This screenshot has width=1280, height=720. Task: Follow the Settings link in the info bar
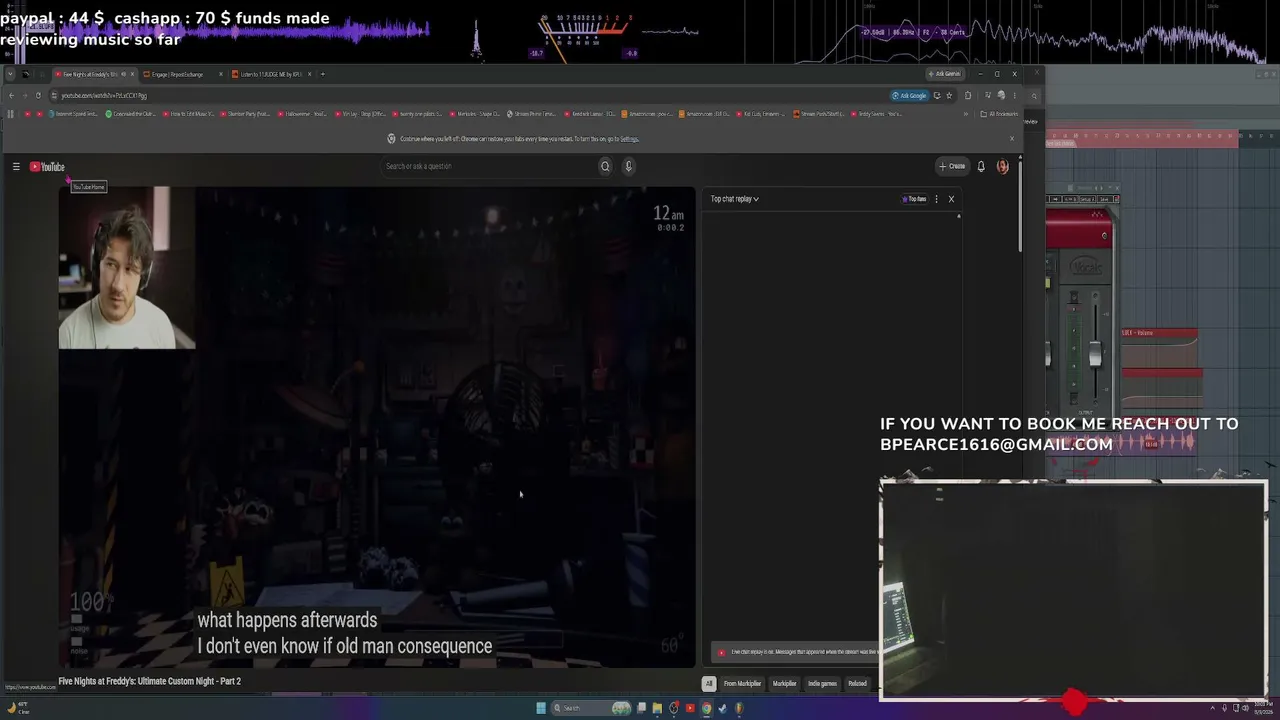point(629,139)
